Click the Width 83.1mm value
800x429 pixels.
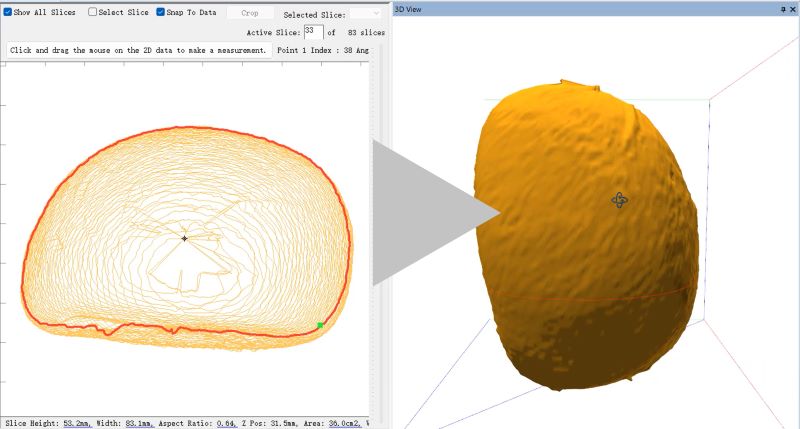tap(141, 423)
